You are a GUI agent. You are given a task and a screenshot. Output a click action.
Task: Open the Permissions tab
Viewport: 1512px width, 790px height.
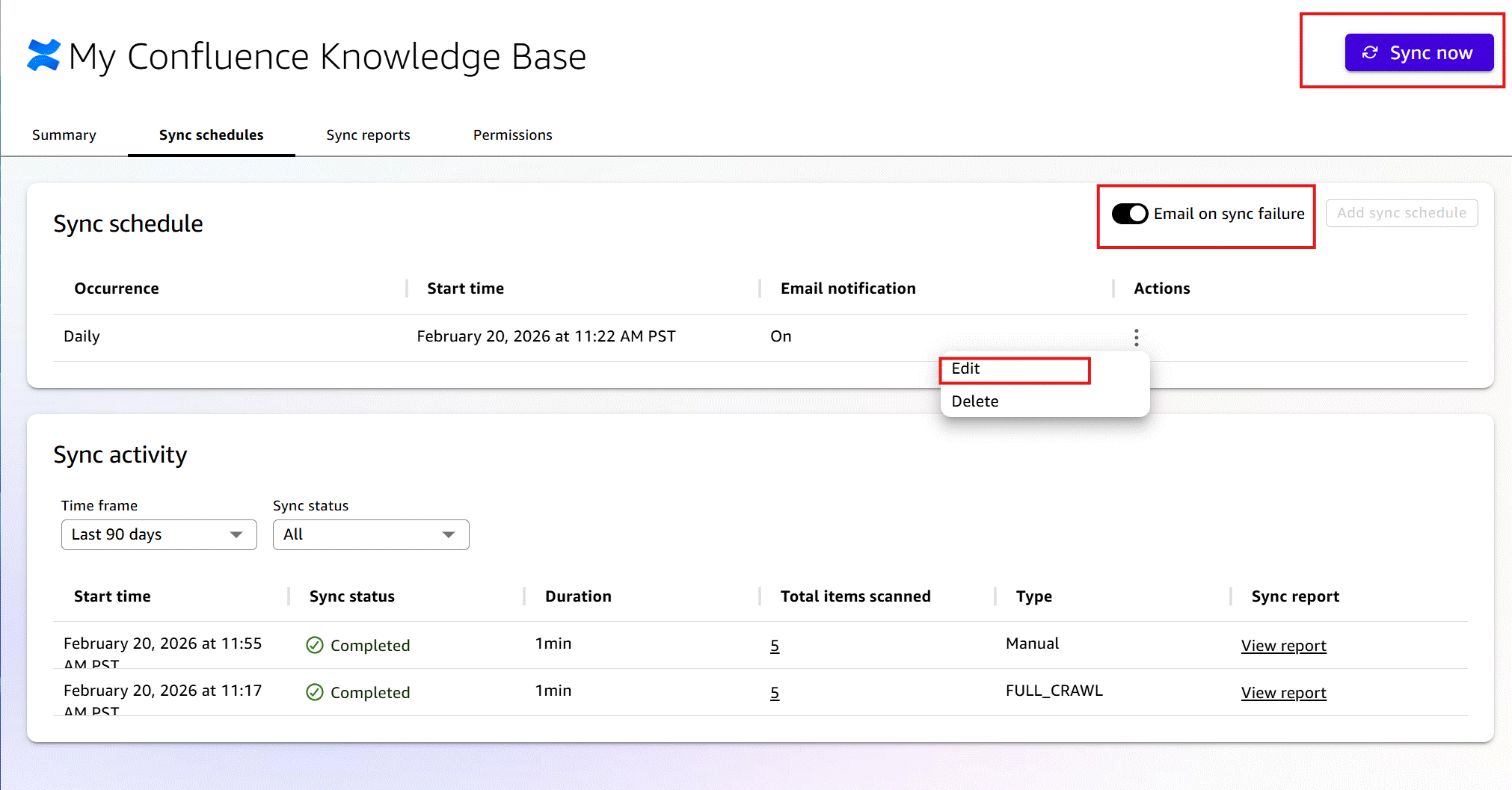513,135
